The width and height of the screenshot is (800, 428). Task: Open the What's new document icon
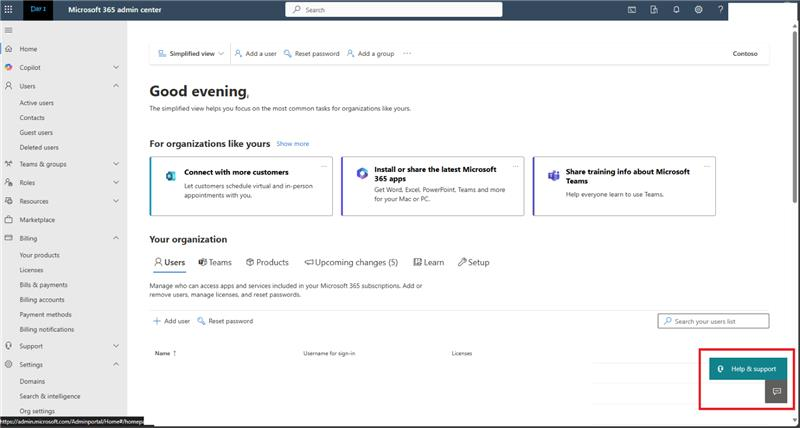coord(654,10)
